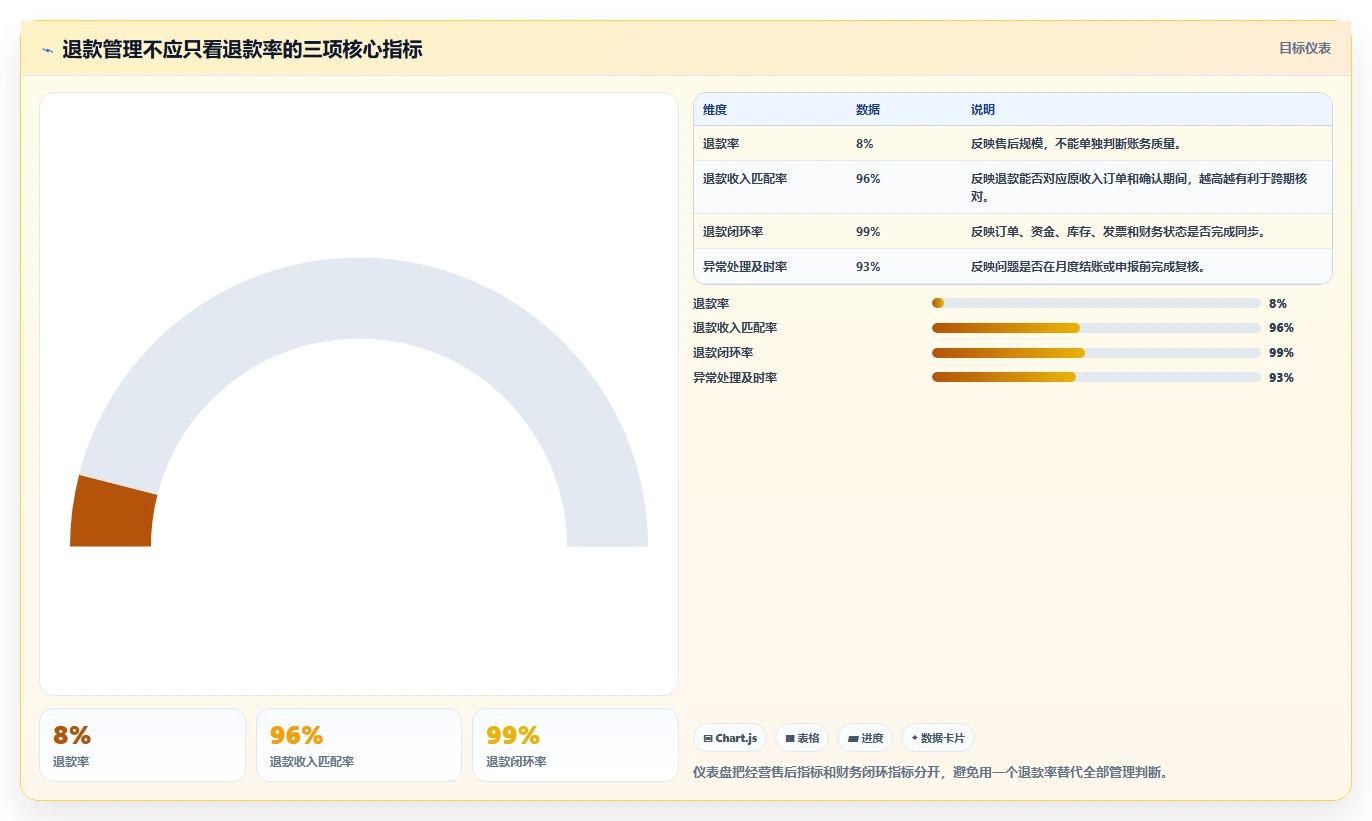The width and height of the screenshot is (1372, 821).
Task: Click the description 反映问题是否在月度结账或申报前完成复核
Action: coord(1089,267)
